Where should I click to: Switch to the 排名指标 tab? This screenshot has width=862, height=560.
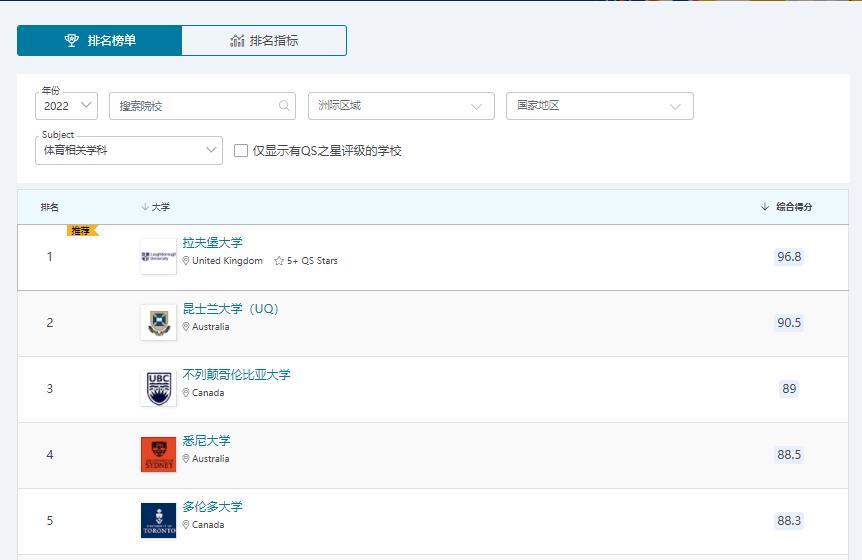264,41
